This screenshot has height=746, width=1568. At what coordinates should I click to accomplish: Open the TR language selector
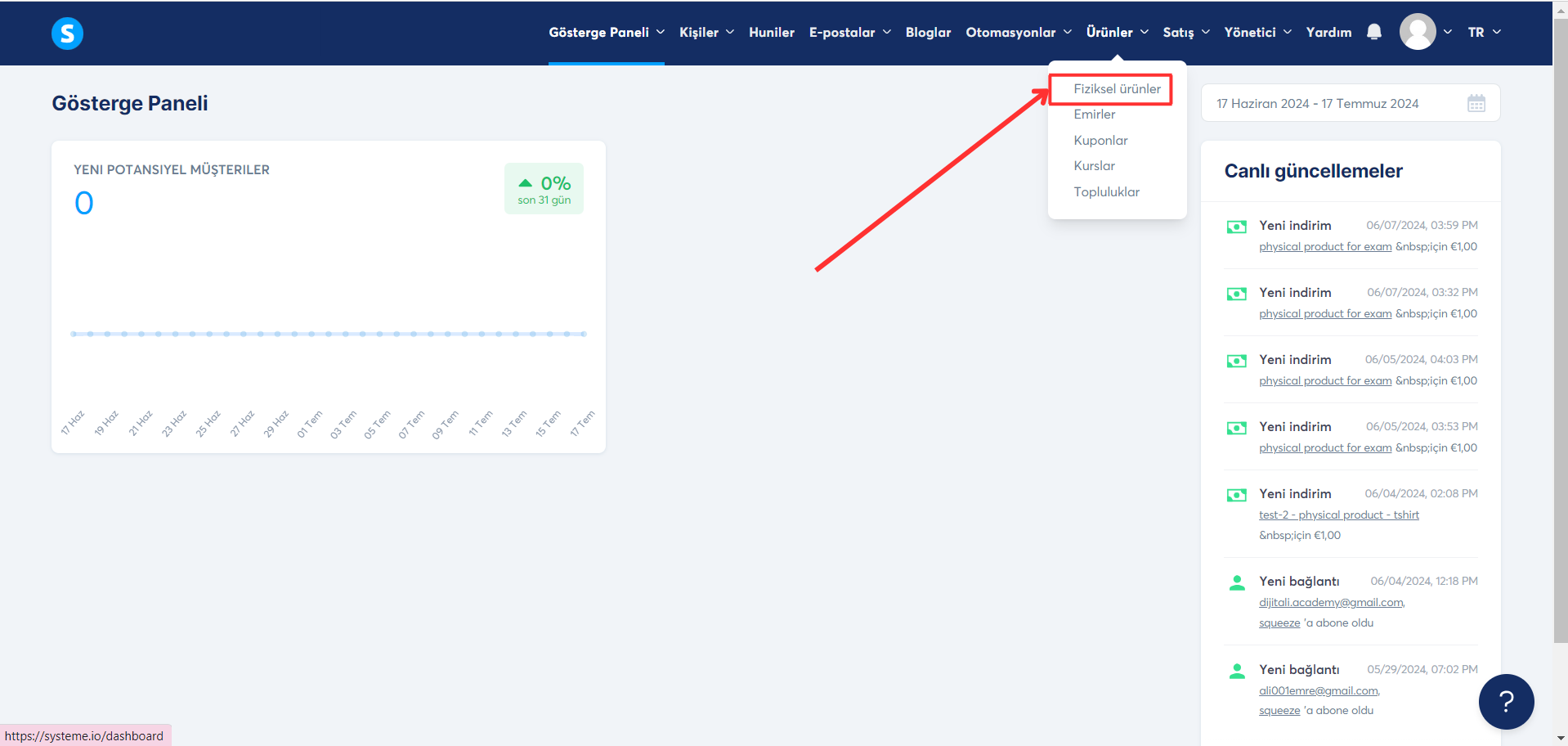pyautogui.click(x=1484, y=32)
